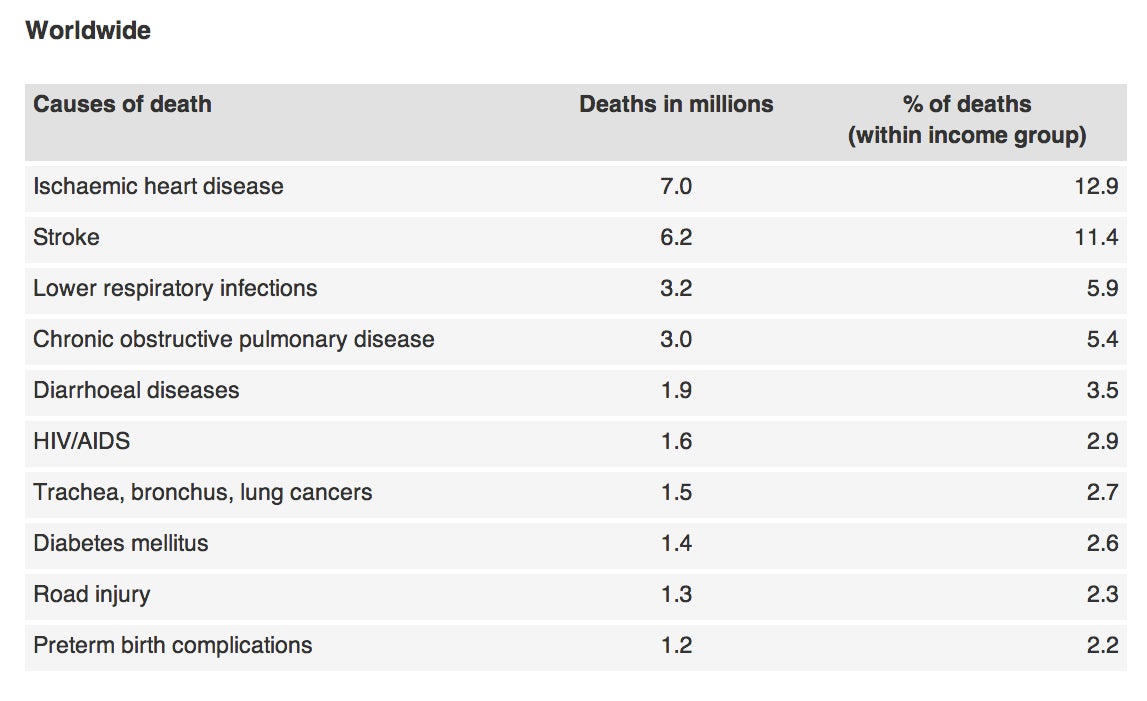Image resolution: width=1147 pixels, height=701 pixels.
Task: Select the 1.6 deaths value for HIV/AIDS
Action: (x=676, y=441)
